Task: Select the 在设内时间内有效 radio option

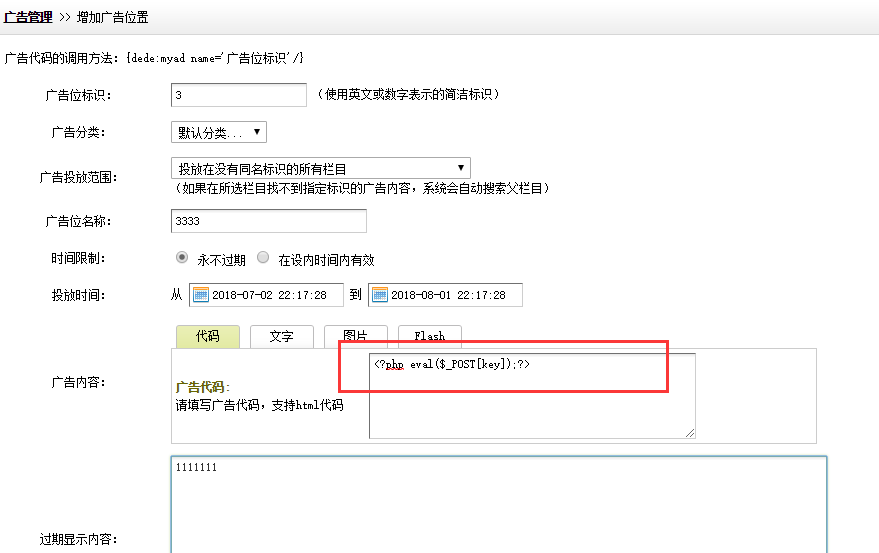Action: point(263,257)
